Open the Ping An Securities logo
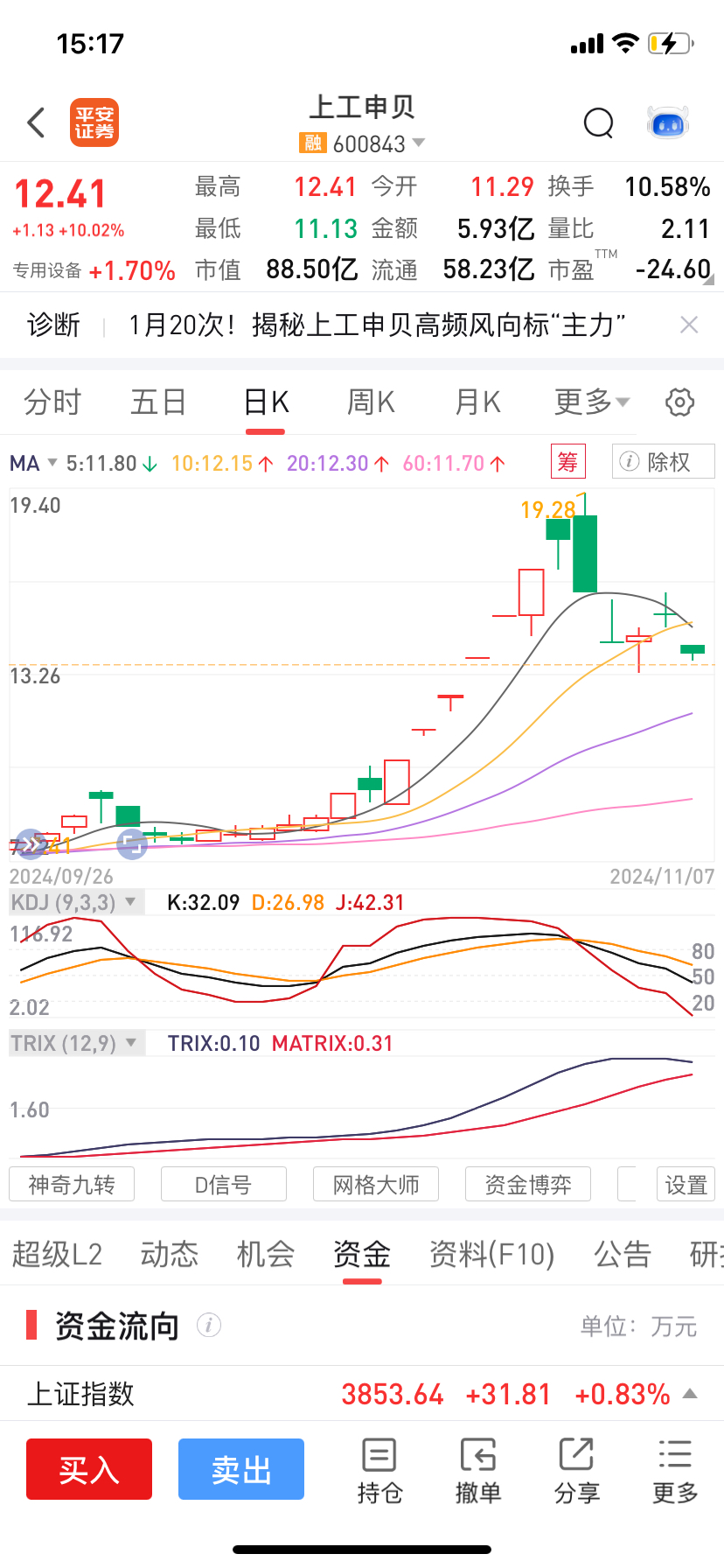Viewport: 724px width, 1568px height. [x=94, y=122]
